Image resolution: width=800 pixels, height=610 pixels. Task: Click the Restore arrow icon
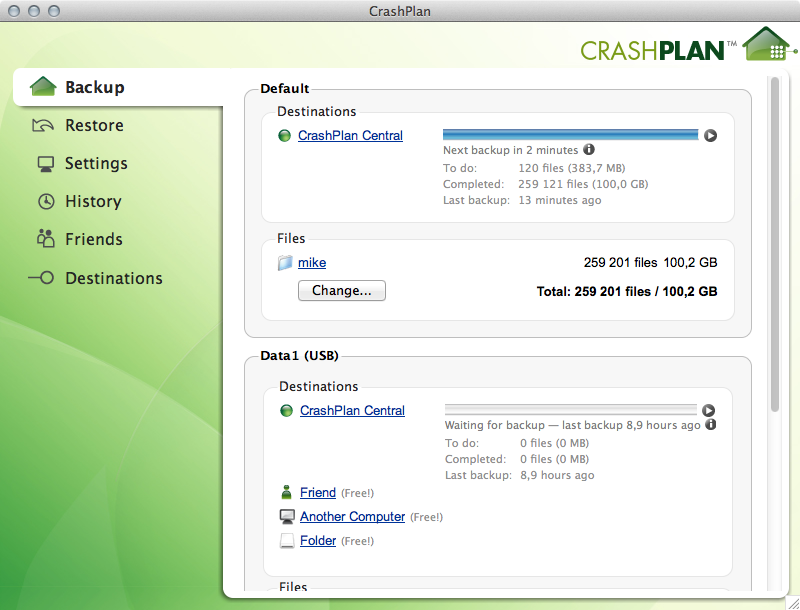[43, 125]
